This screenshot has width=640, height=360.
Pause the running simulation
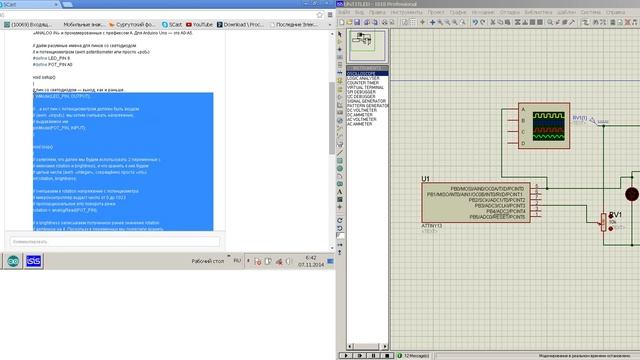pos(373,356)
